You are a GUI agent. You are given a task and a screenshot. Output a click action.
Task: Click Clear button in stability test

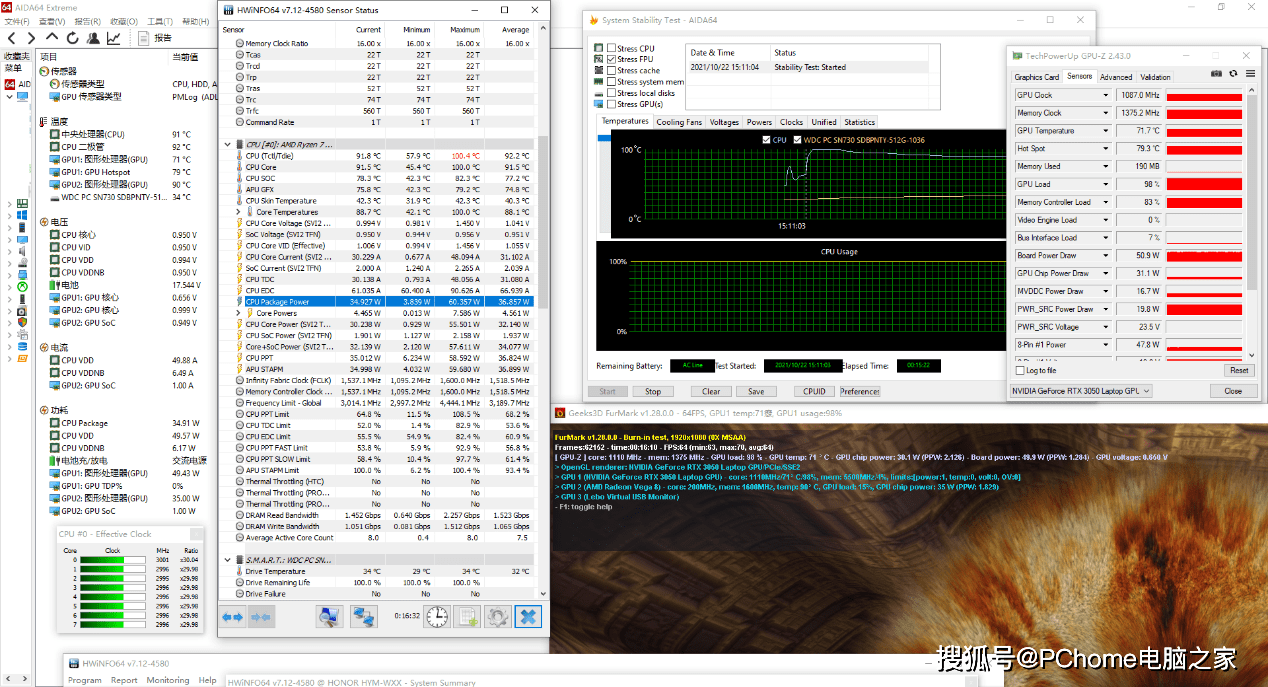[x=711, y=392]
